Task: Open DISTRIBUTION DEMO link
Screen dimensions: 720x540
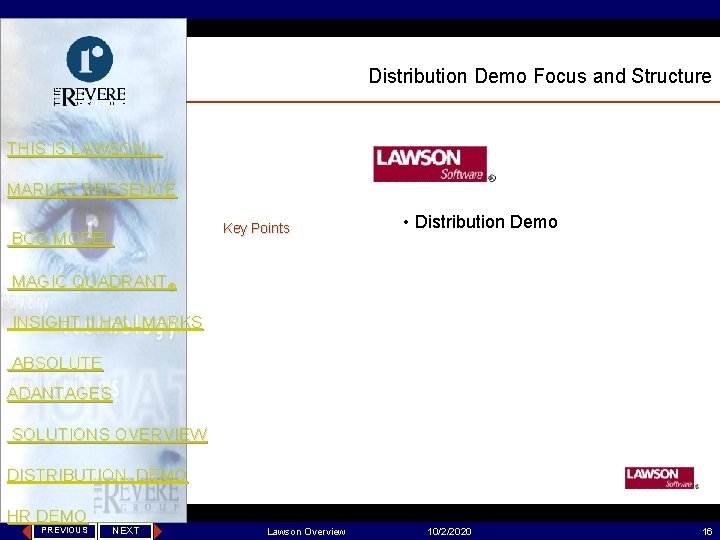Action: click(x=97, y=475)
